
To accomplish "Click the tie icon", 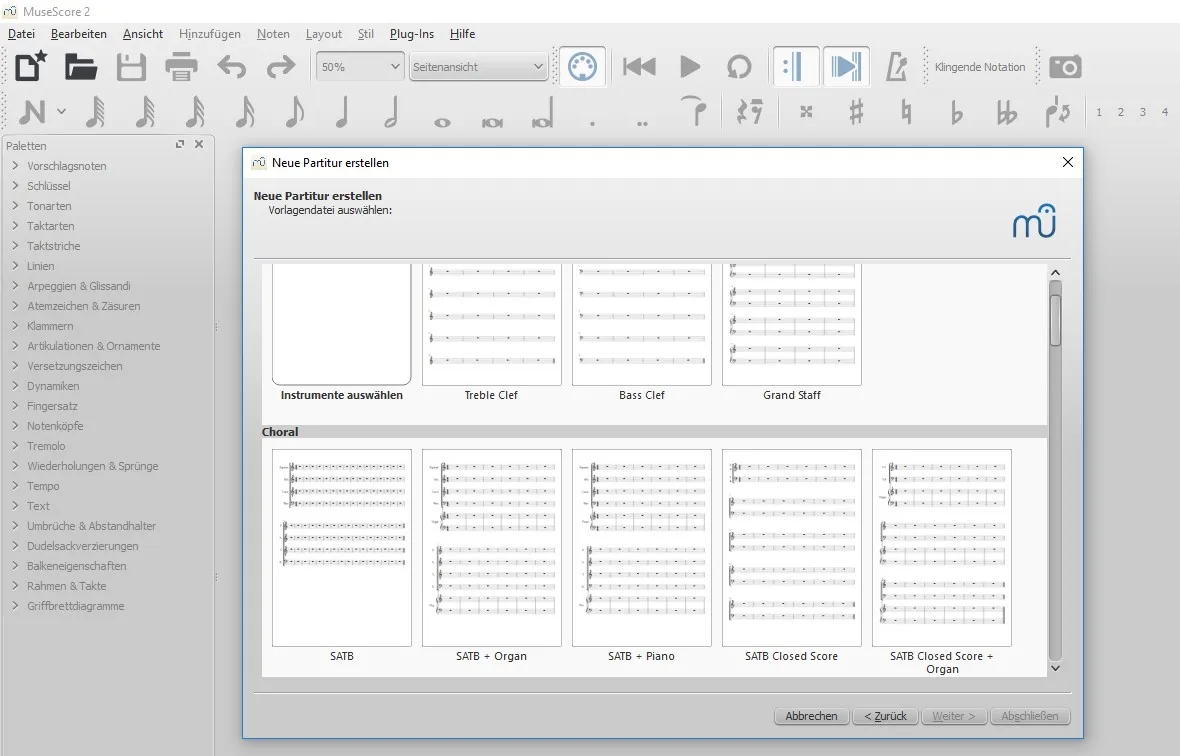I will 693,111.
